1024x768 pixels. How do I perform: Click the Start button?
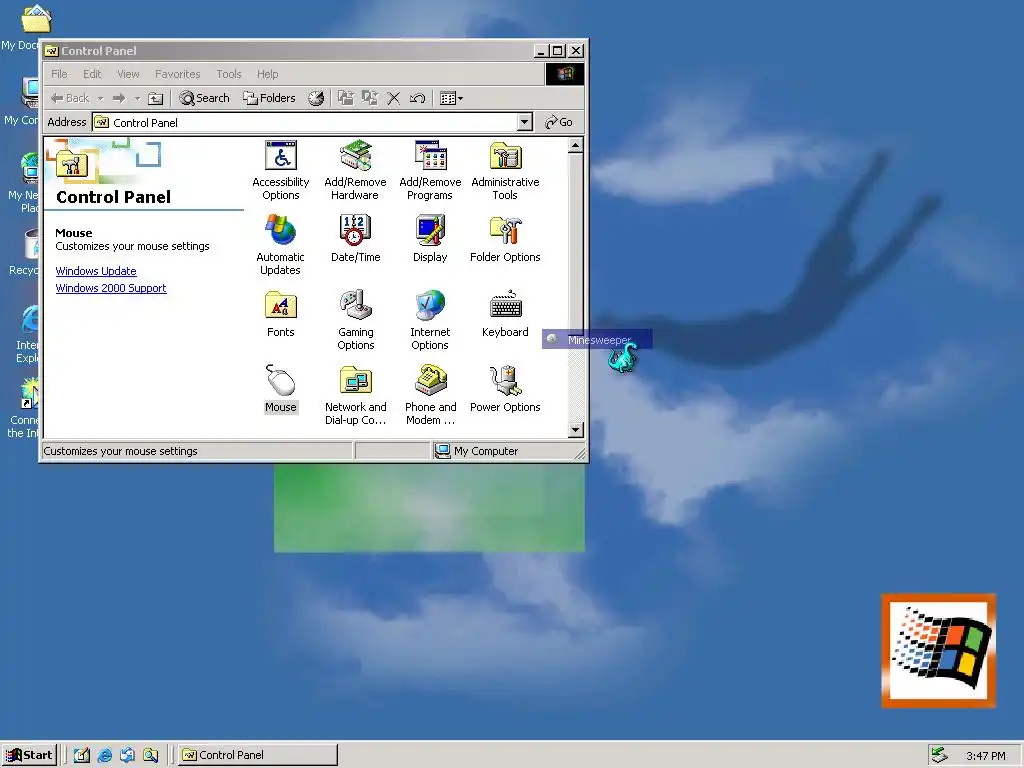(29, 755)
